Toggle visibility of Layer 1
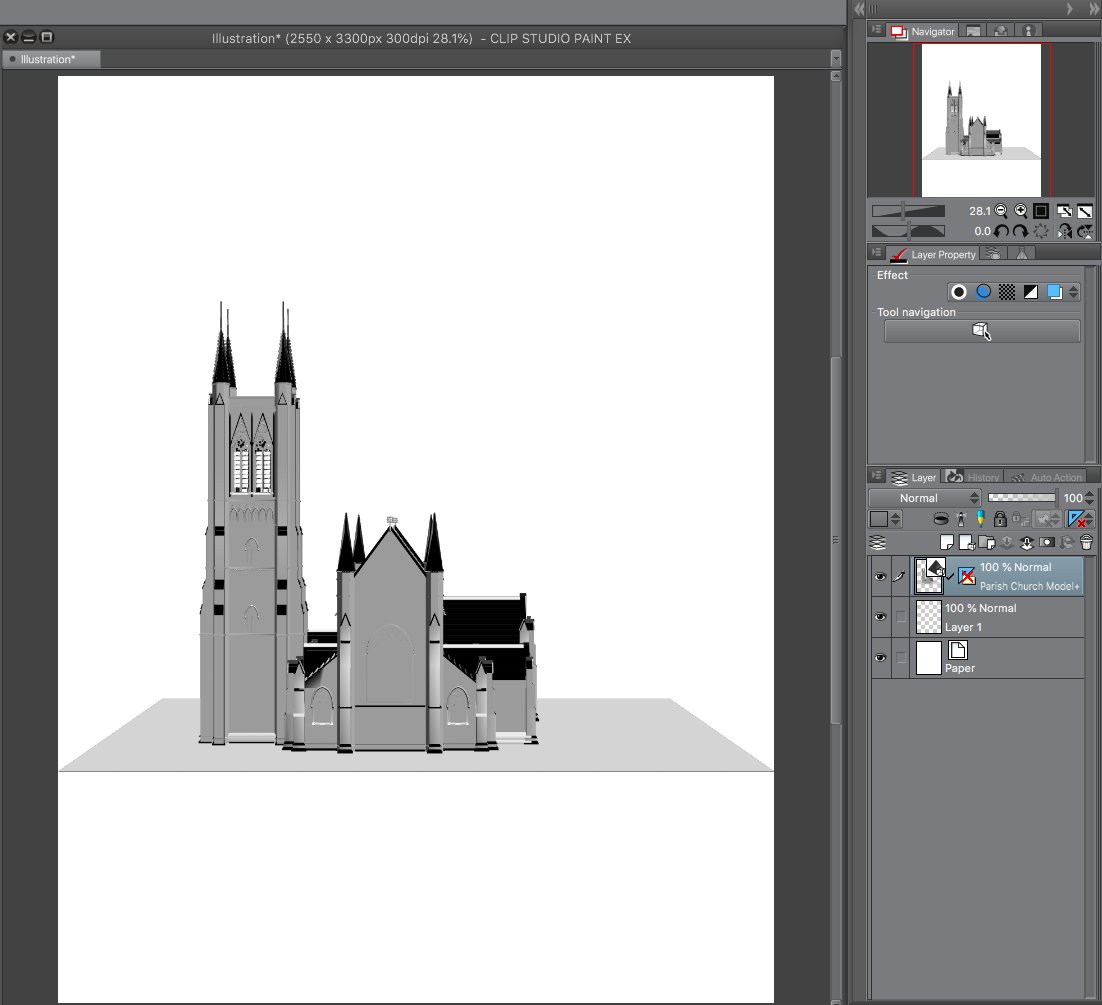 click(880, 618)
